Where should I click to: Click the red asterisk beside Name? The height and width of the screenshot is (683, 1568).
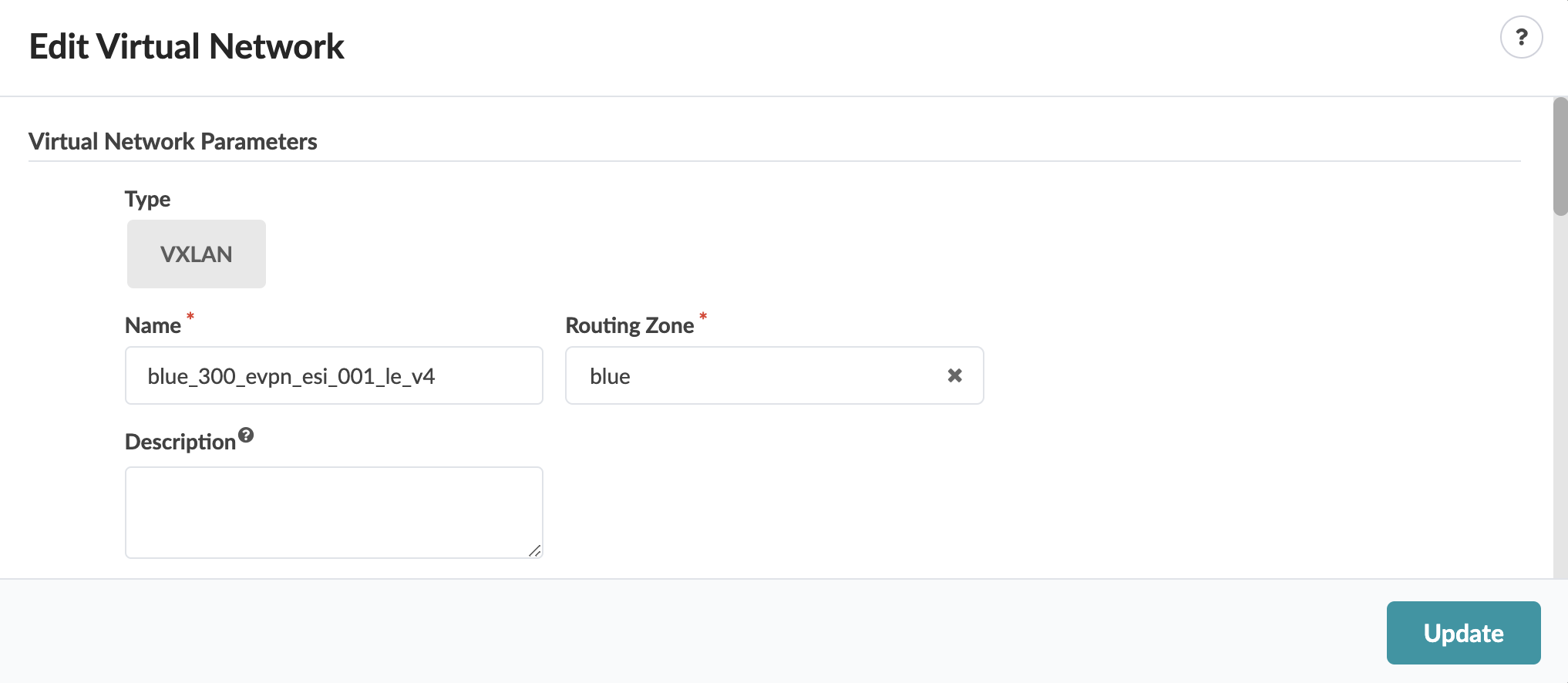pyautogui.click(x=190, y=316)
